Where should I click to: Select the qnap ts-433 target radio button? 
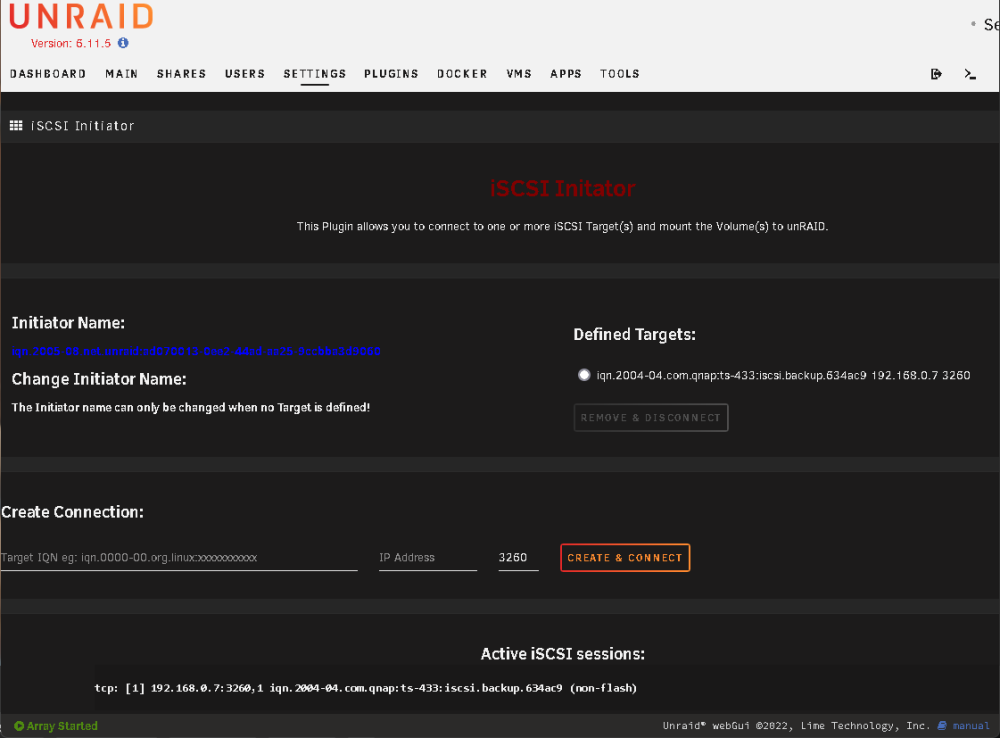point(584,375)
